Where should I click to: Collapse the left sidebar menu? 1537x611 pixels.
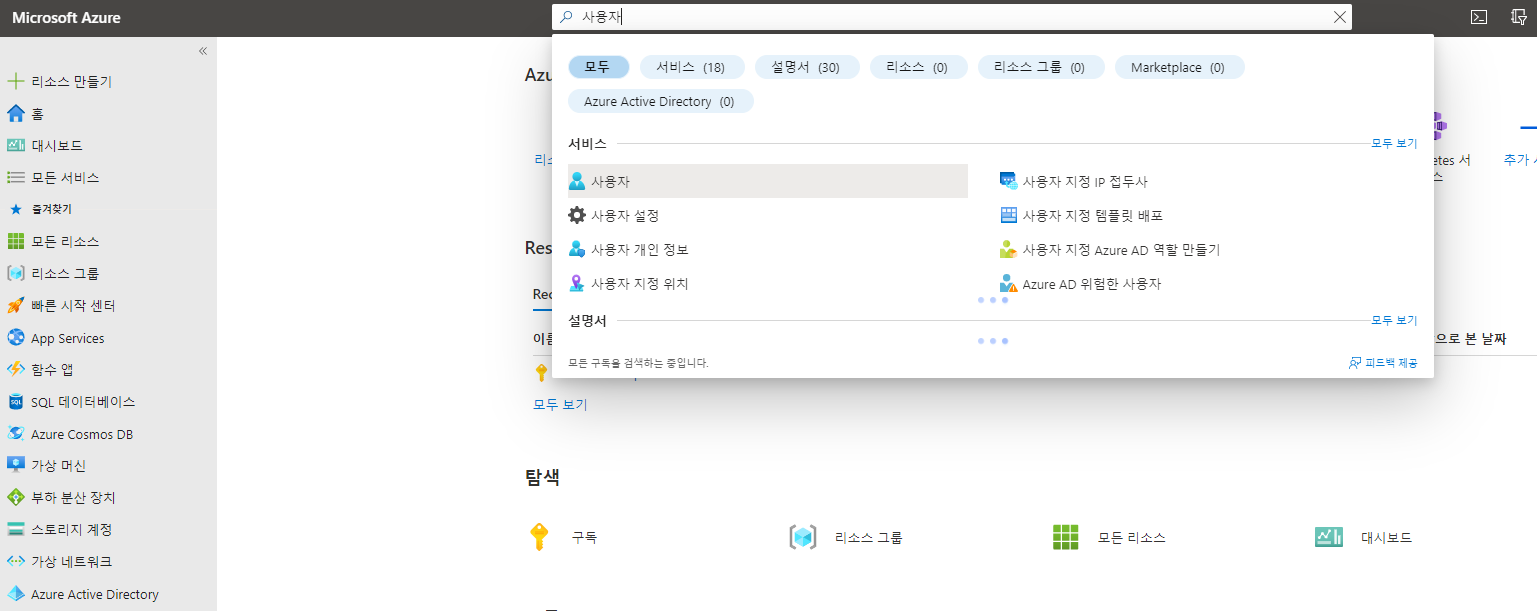(x=203, y=50)
